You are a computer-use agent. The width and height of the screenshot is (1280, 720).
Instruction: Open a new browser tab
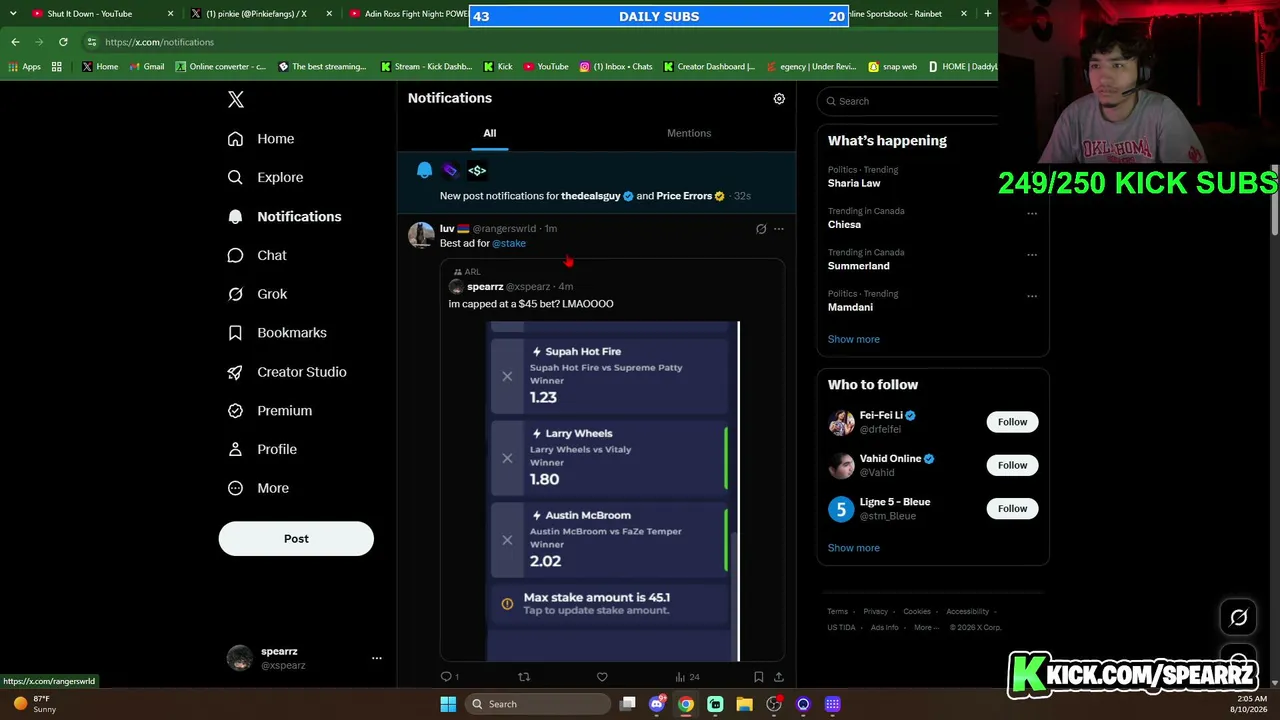[987, 14]
